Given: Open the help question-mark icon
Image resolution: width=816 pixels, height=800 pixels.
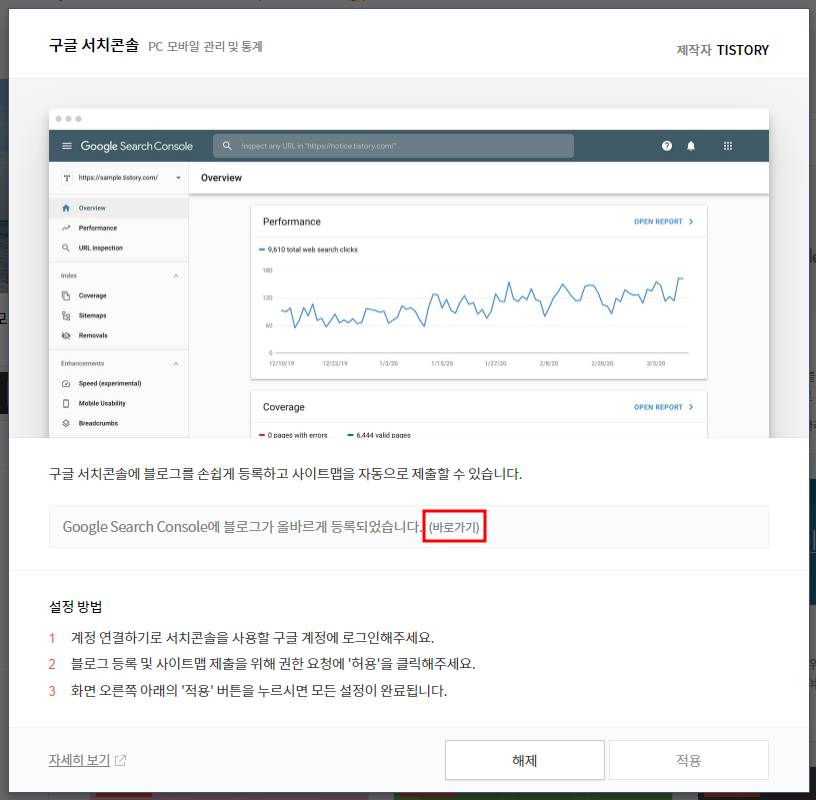Looking at the screenshot, I should [666, 146].
